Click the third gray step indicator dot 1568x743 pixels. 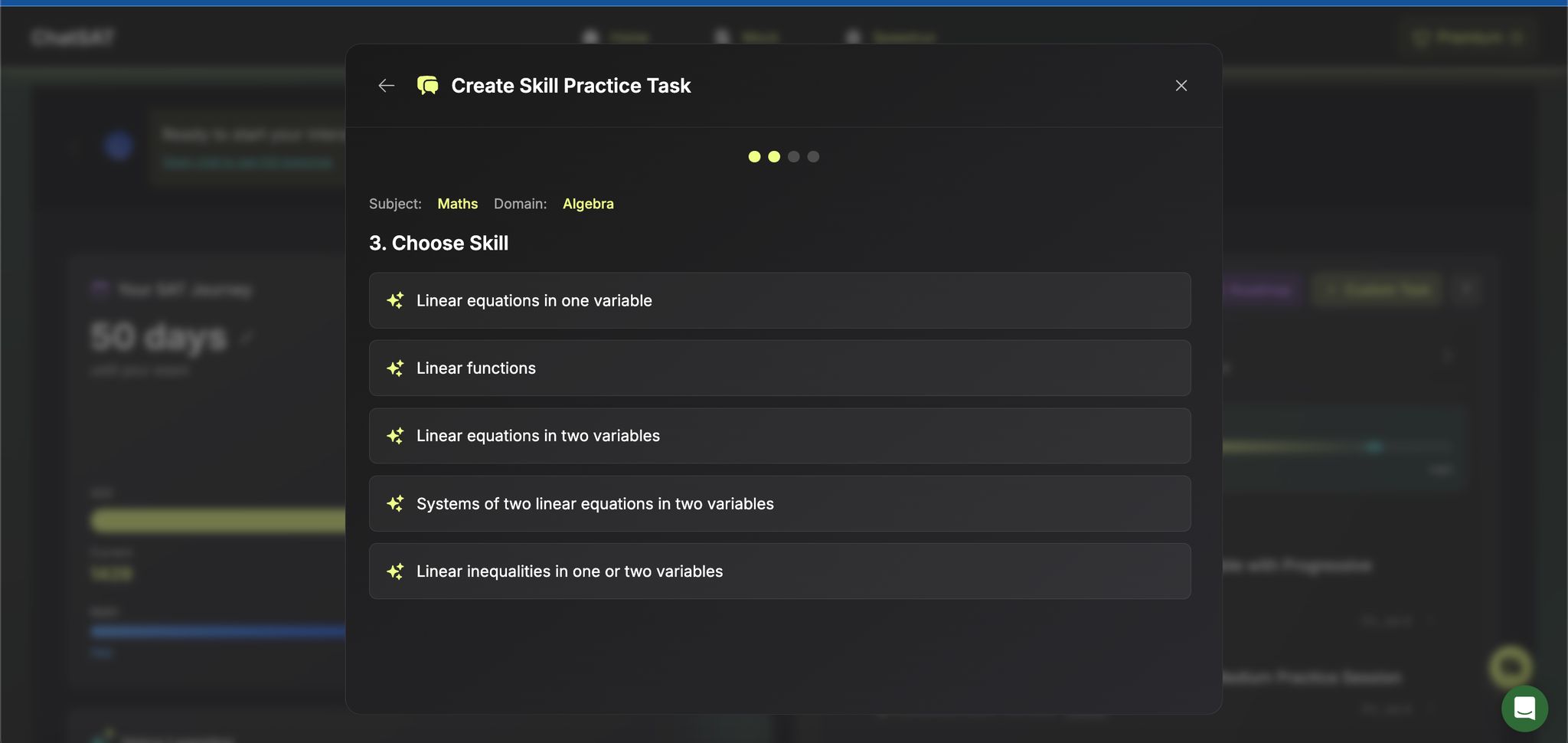pos(794,157)
